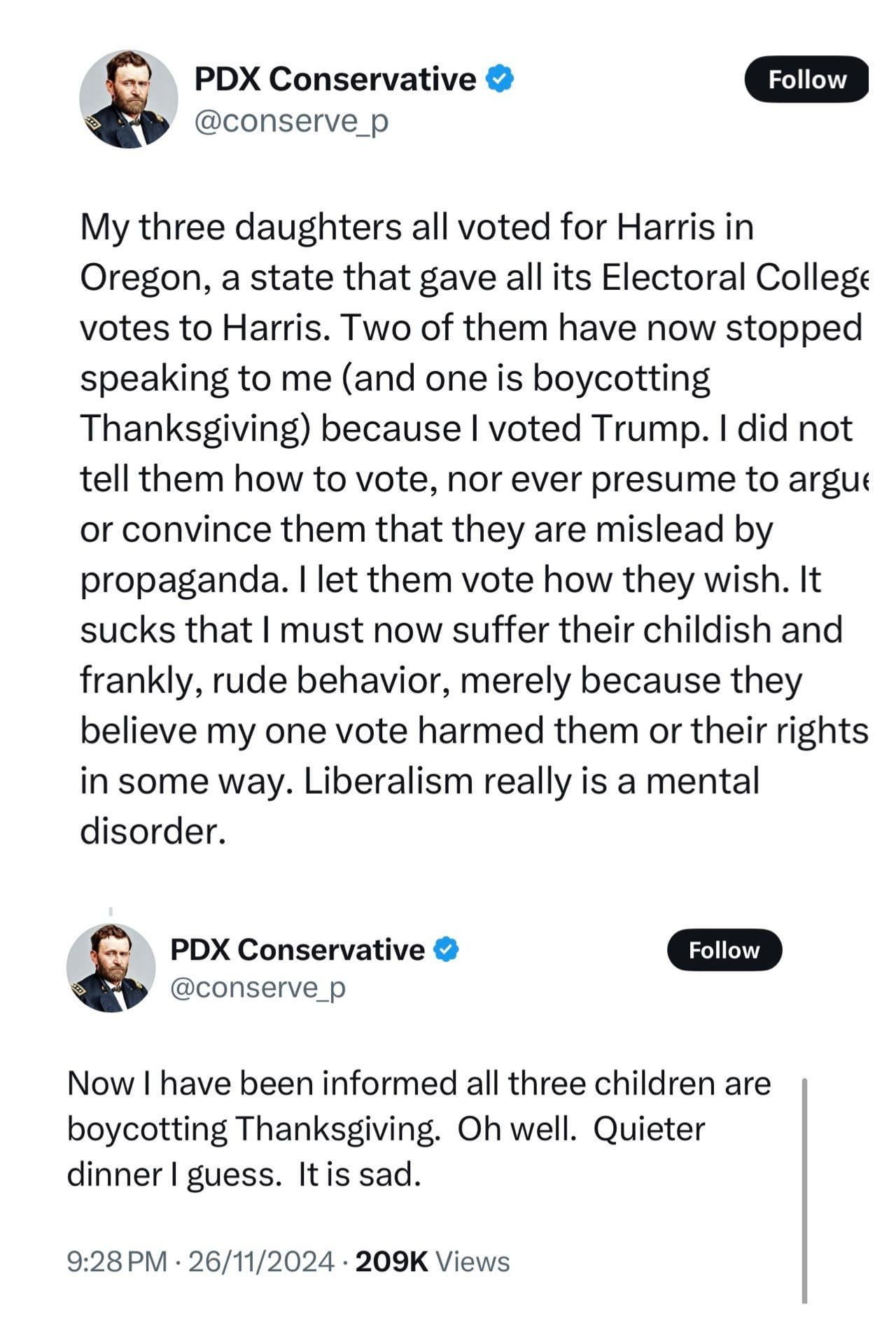Click the @conserve_p handle in the first post
896x1344 pixels.
point(290,121)
